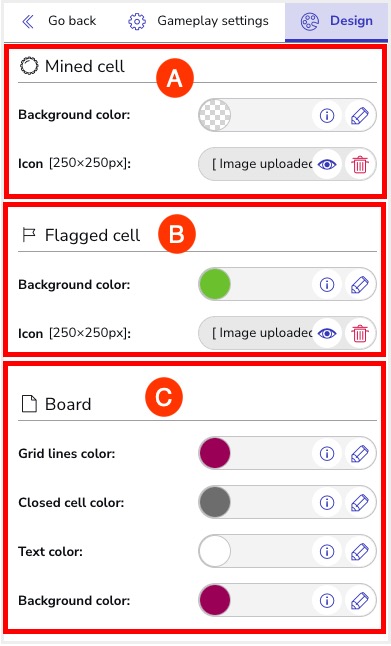Screen dimensions: 391x646
Task: Preview Flagged cell uploaded icon image
Action: 327,333
